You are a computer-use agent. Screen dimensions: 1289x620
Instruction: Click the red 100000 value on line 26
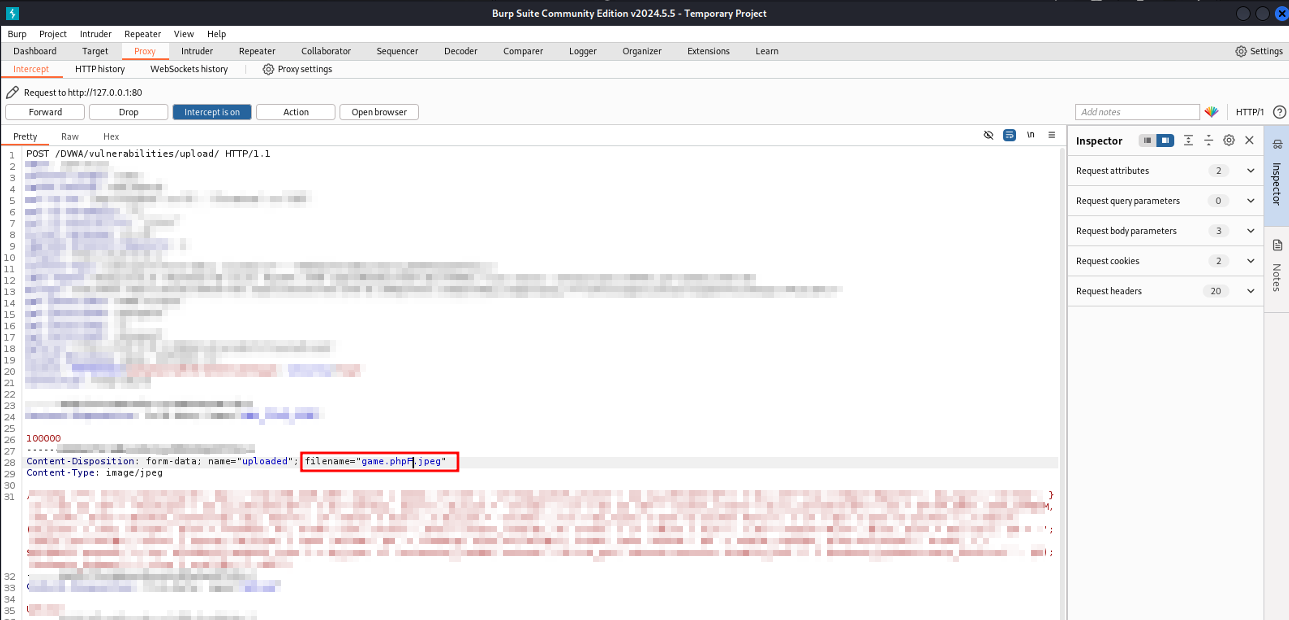point(44,438)
